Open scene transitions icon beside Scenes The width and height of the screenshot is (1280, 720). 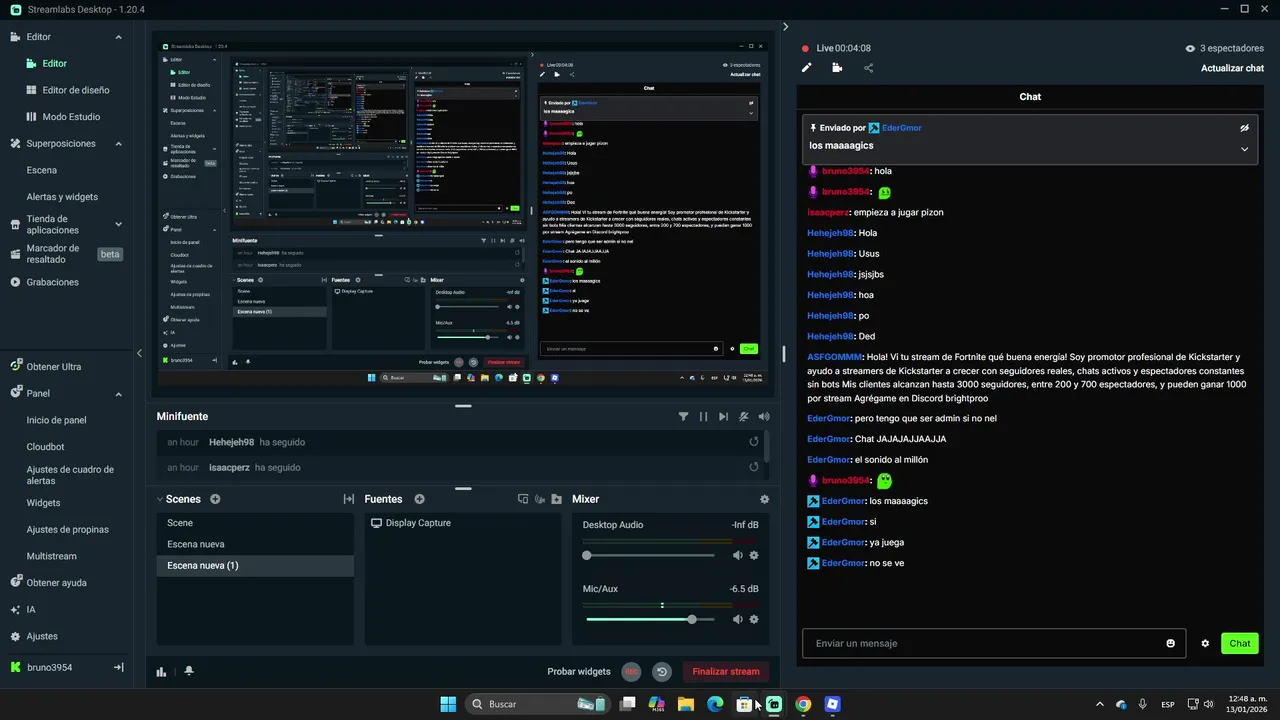(349, 499)
